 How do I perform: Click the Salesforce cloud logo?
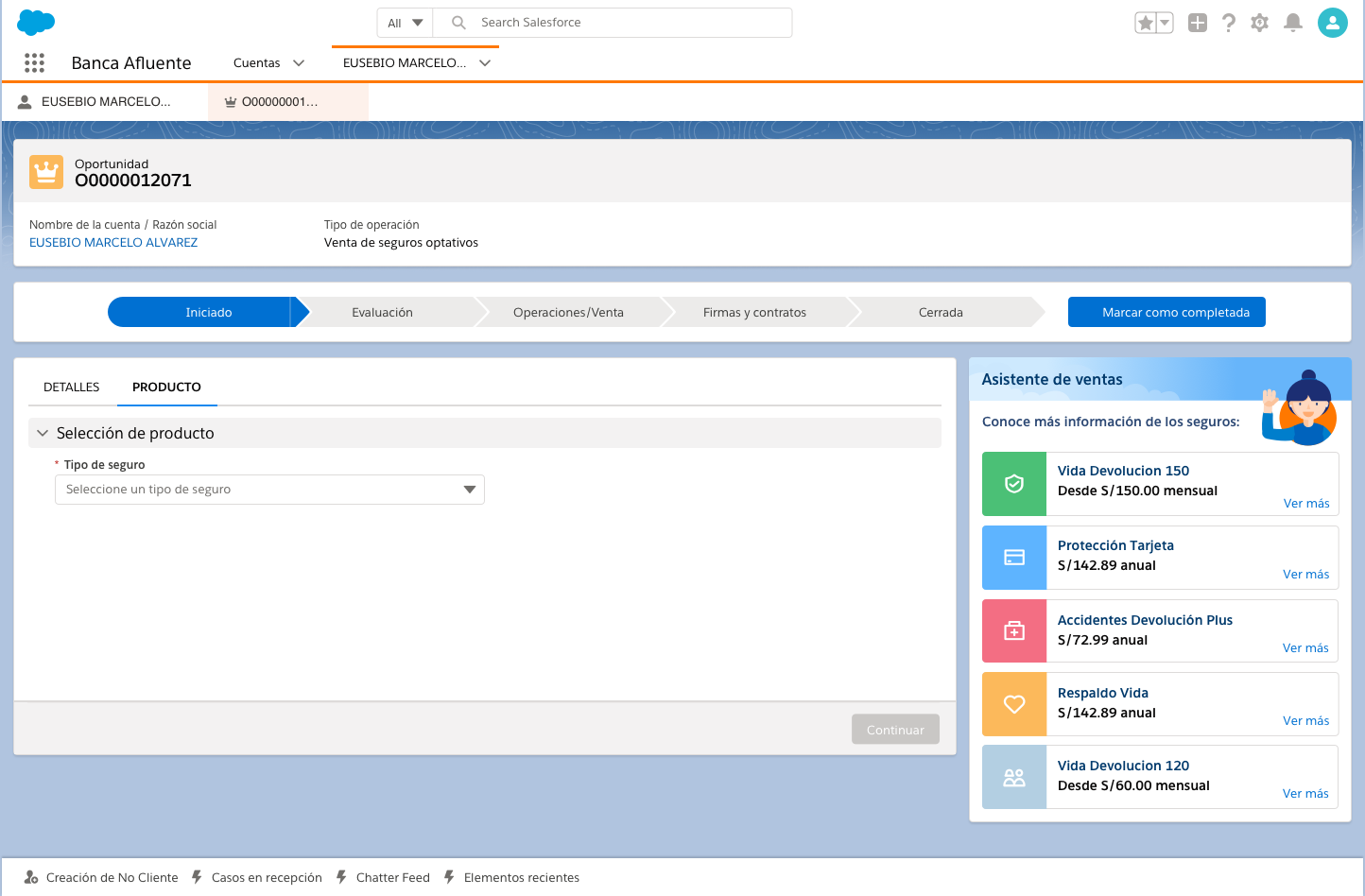point(36,22)
